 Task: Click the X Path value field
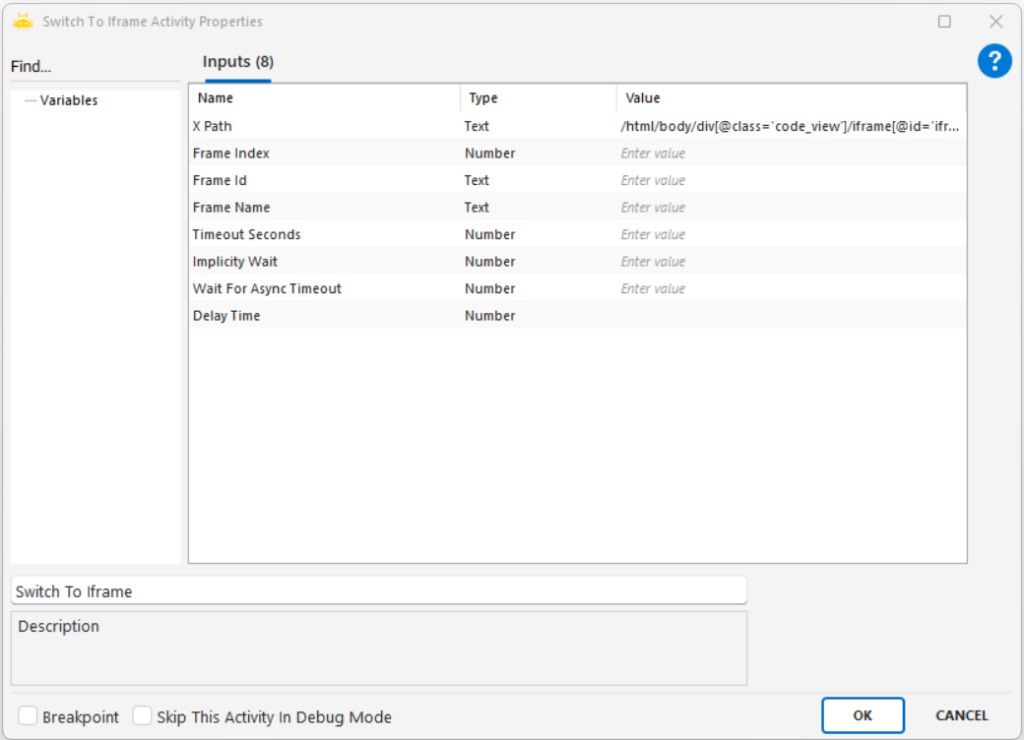[790, 127]
